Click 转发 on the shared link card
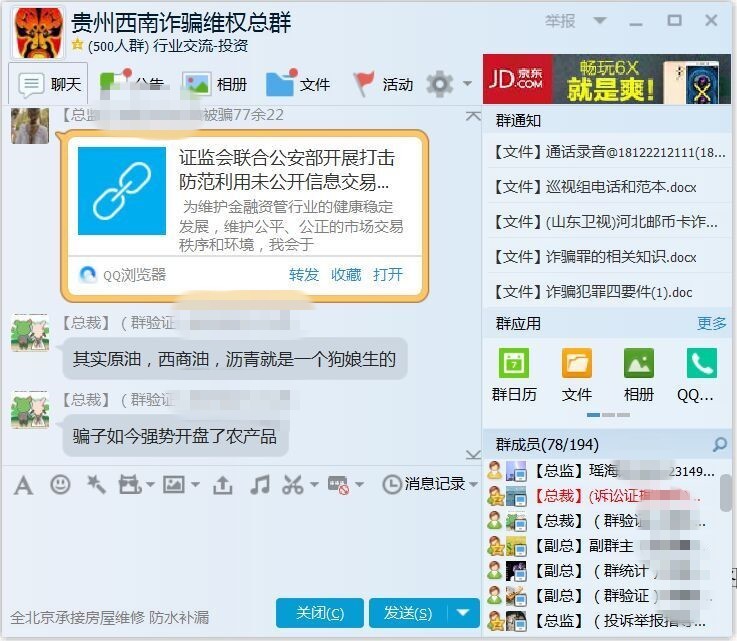The image size is (737, 641). point(304,274)
